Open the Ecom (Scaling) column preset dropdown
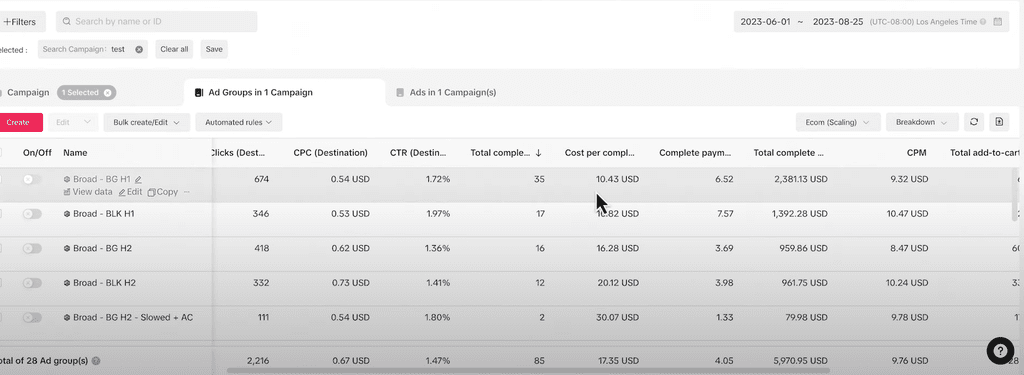 838,122
